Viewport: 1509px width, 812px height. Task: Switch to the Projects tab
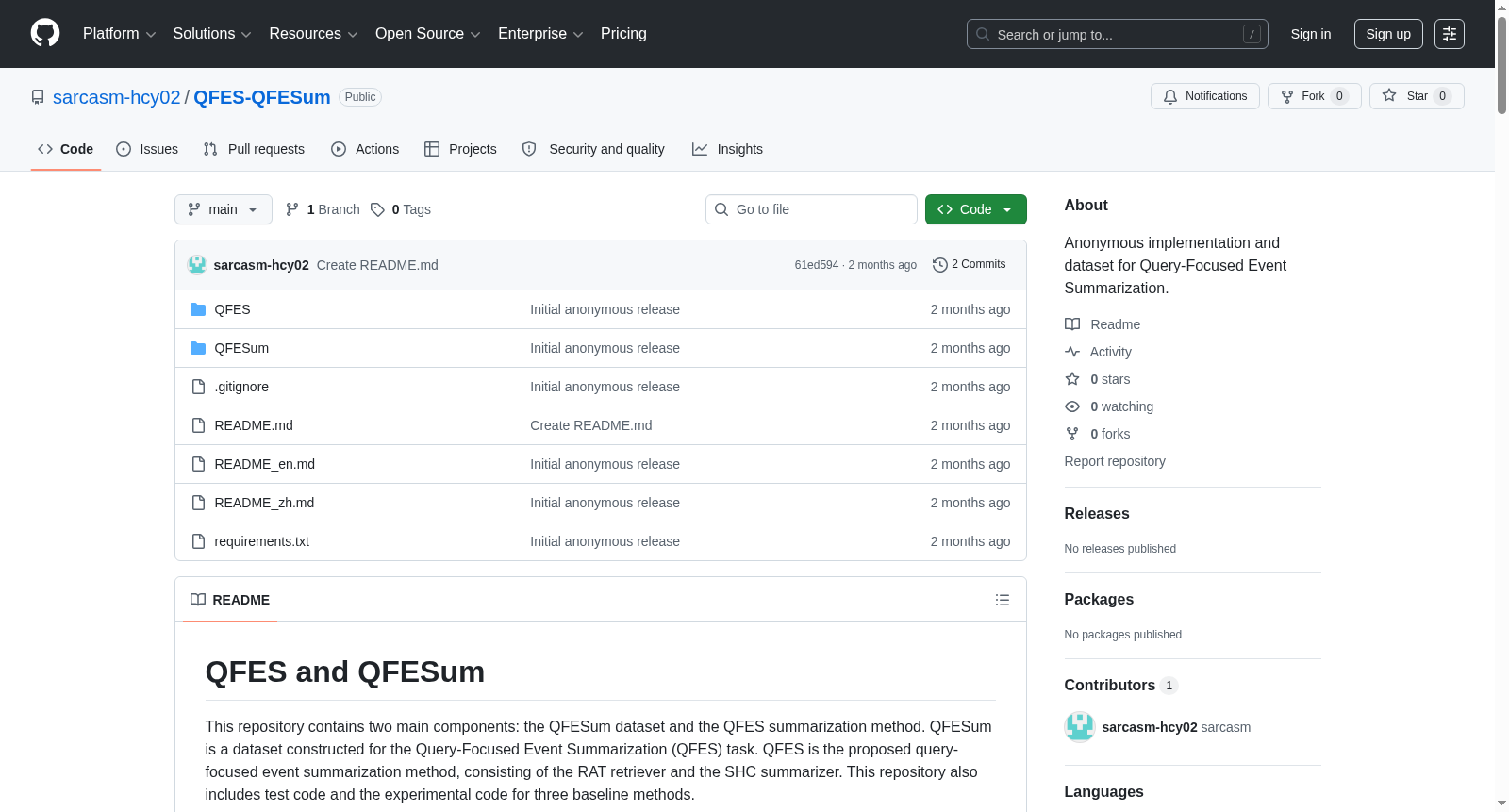[x=460, y=149]
